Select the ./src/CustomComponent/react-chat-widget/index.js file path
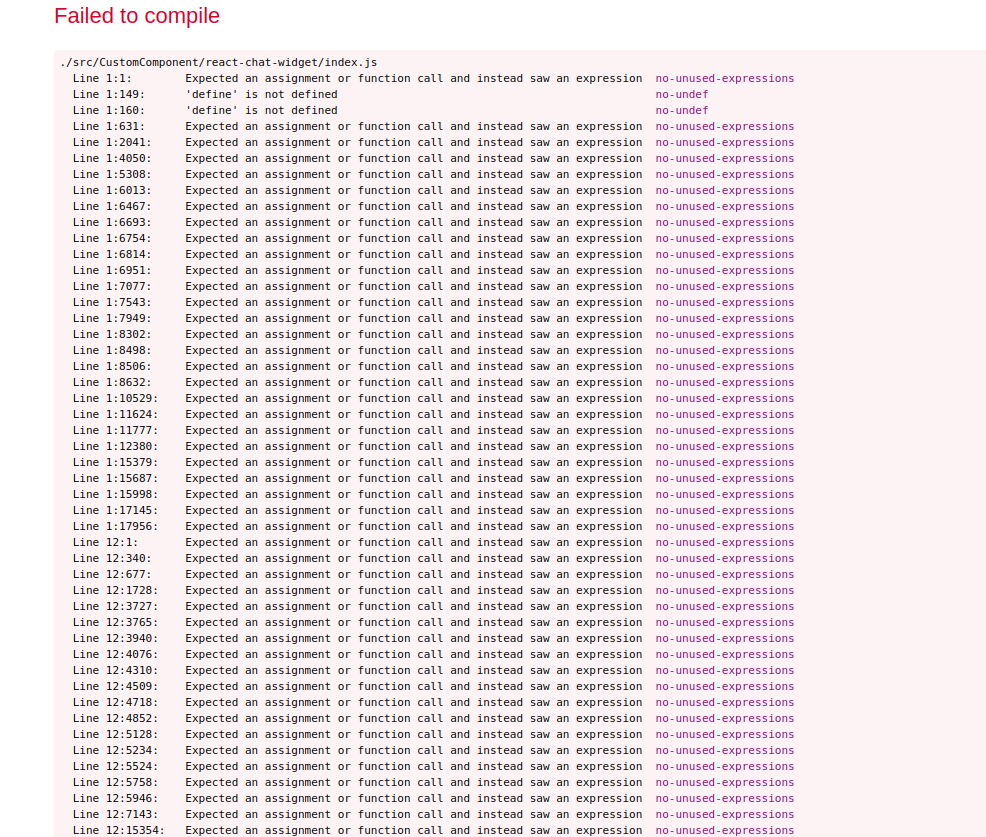986x837 pixels. [x=219, y=62]
